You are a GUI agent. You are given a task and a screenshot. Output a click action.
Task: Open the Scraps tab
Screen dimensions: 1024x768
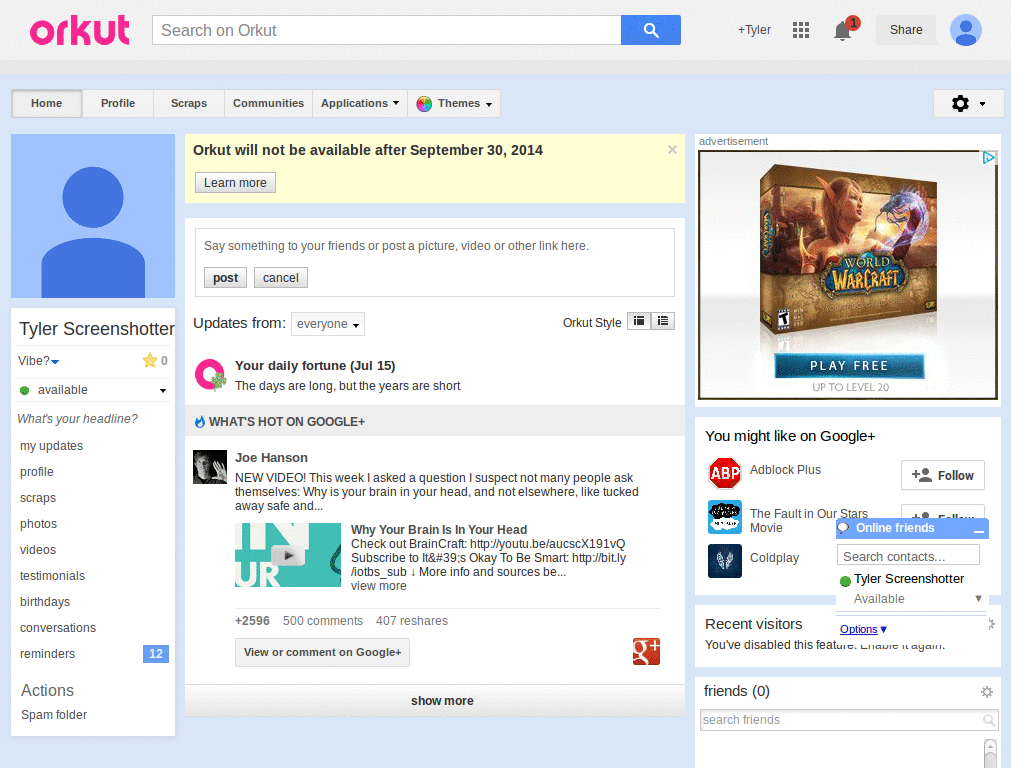[189, 103]
